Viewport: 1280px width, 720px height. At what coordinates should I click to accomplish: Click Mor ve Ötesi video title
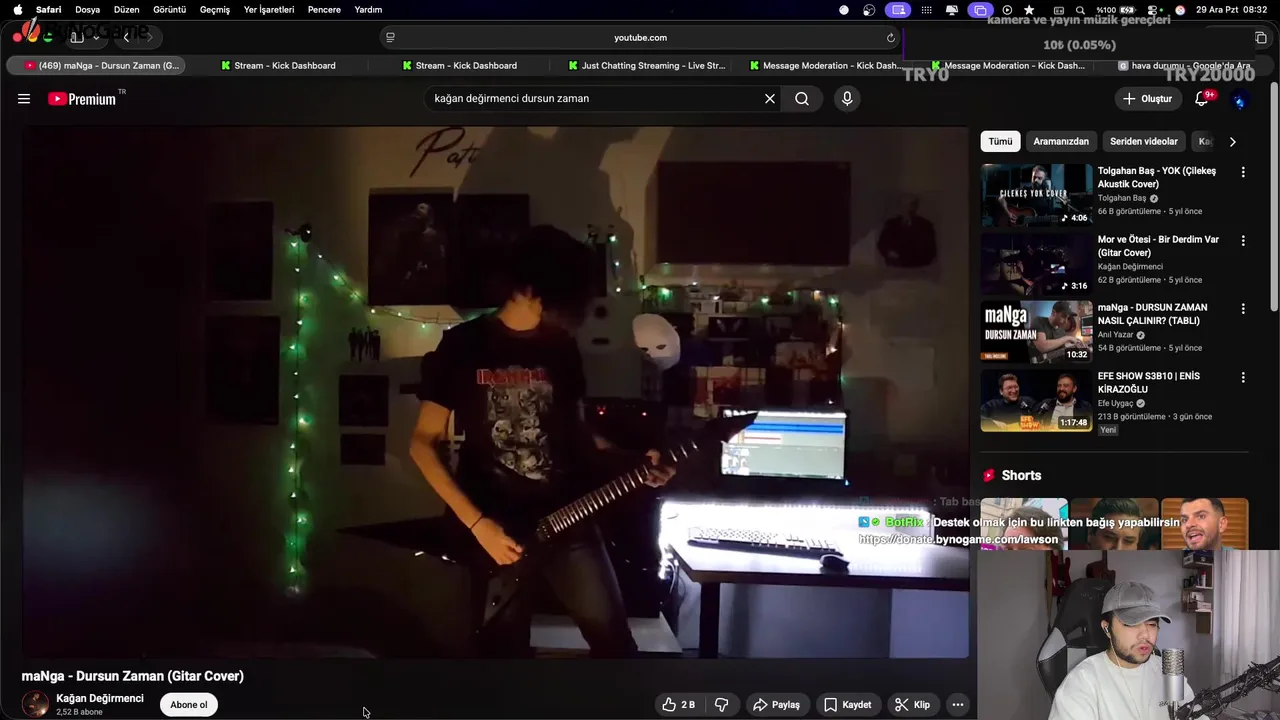(1158, 246)
